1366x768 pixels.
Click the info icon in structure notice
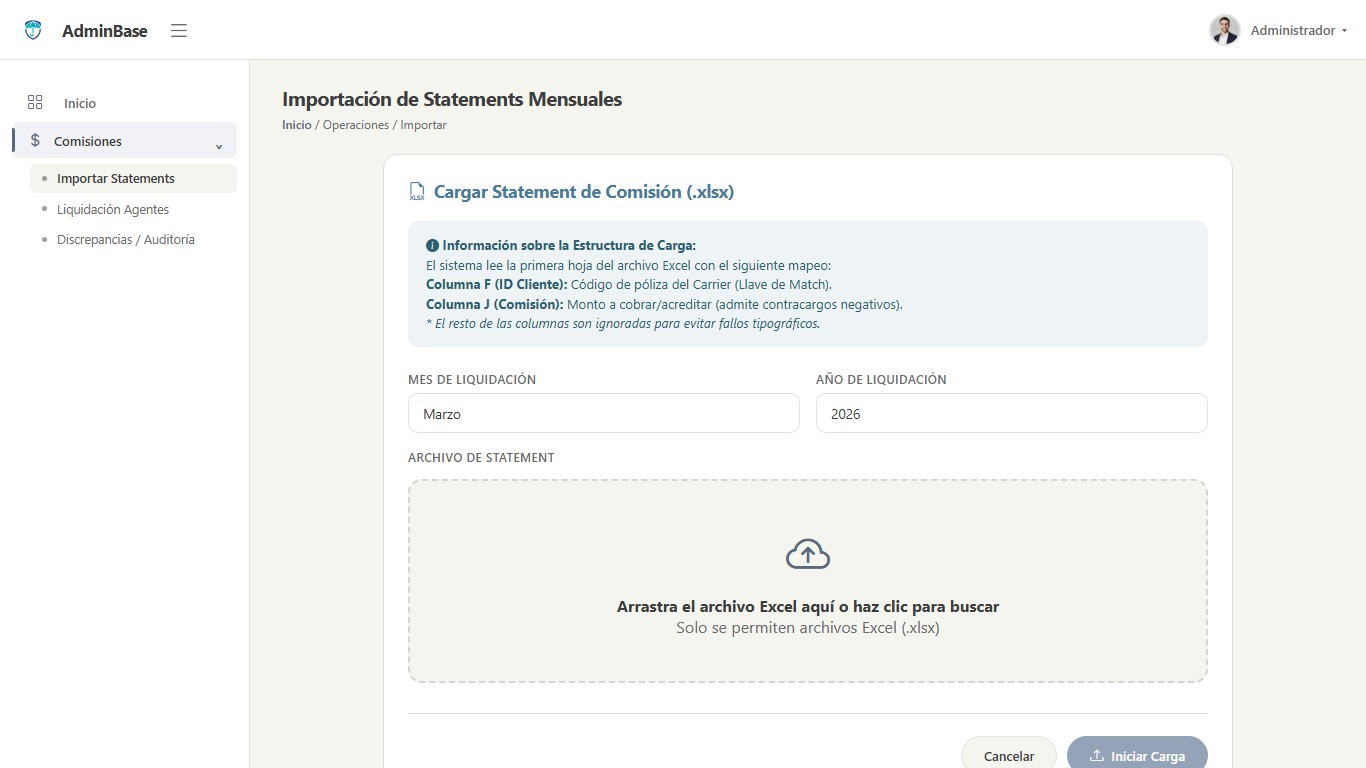[x=432, y=245]
